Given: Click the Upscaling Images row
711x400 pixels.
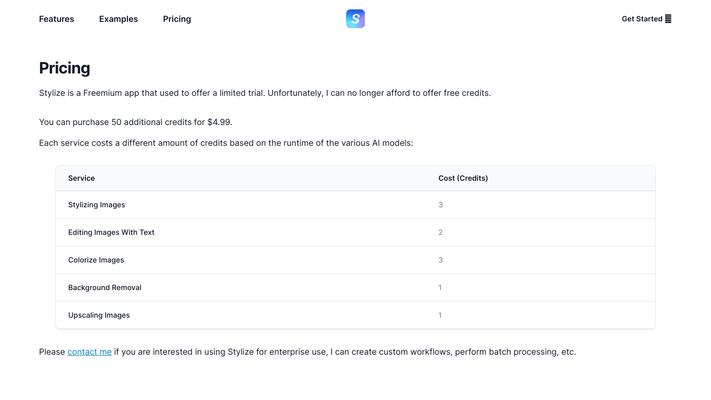Looking at the screenshot, I should pos(355,315).
